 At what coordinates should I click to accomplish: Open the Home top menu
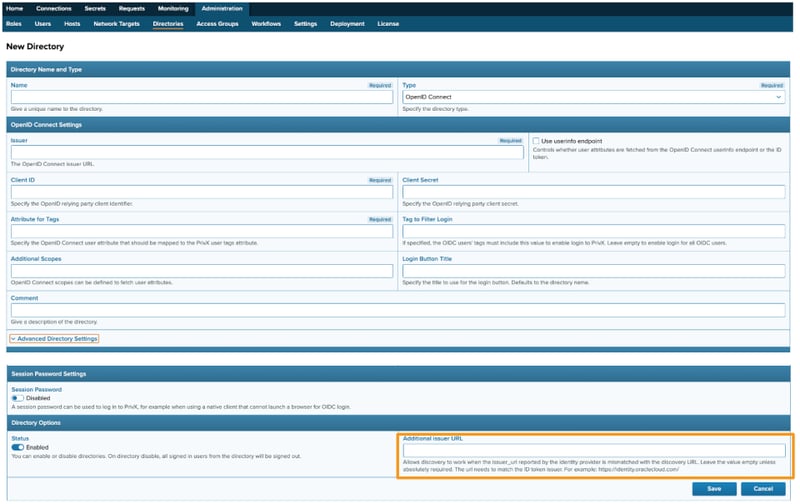(x=14, y=8)
